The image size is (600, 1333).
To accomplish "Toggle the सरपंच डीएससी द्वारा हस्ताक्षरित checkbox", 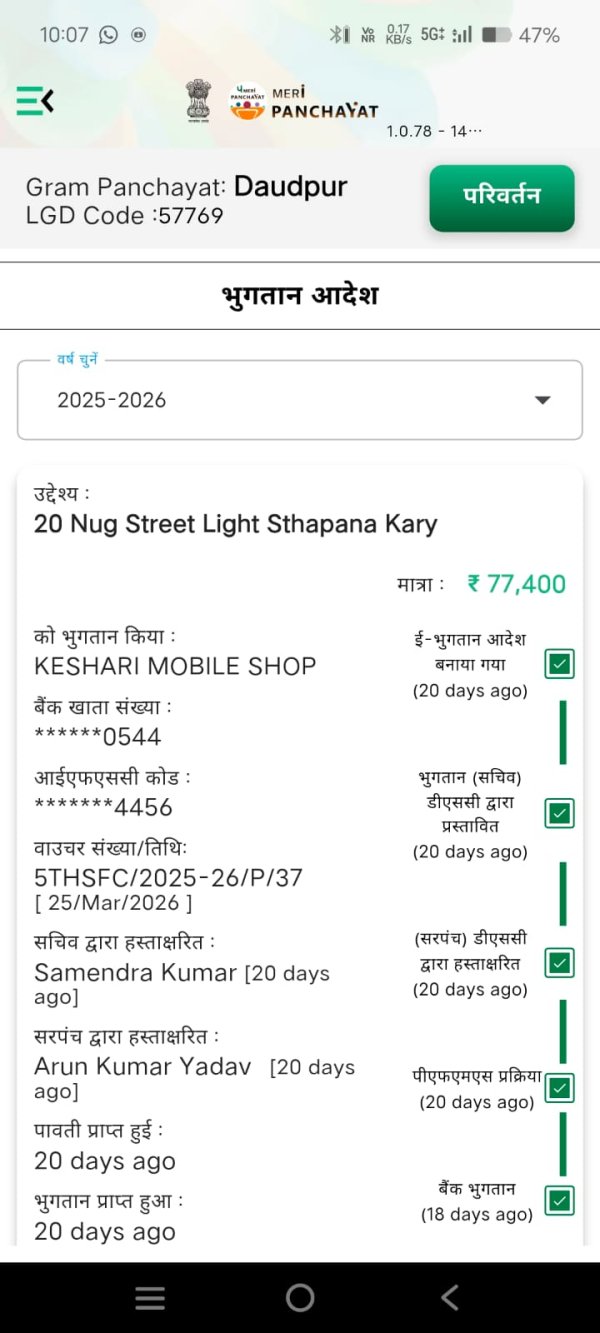I will point(560,963).
